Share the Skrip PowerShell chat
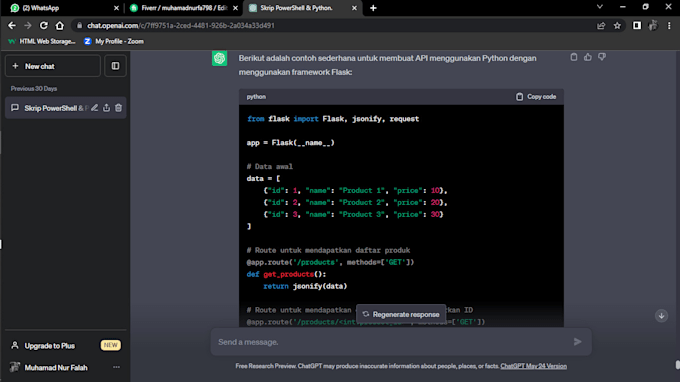The width and height of the screenshot is (680, 382). [107, 108]
